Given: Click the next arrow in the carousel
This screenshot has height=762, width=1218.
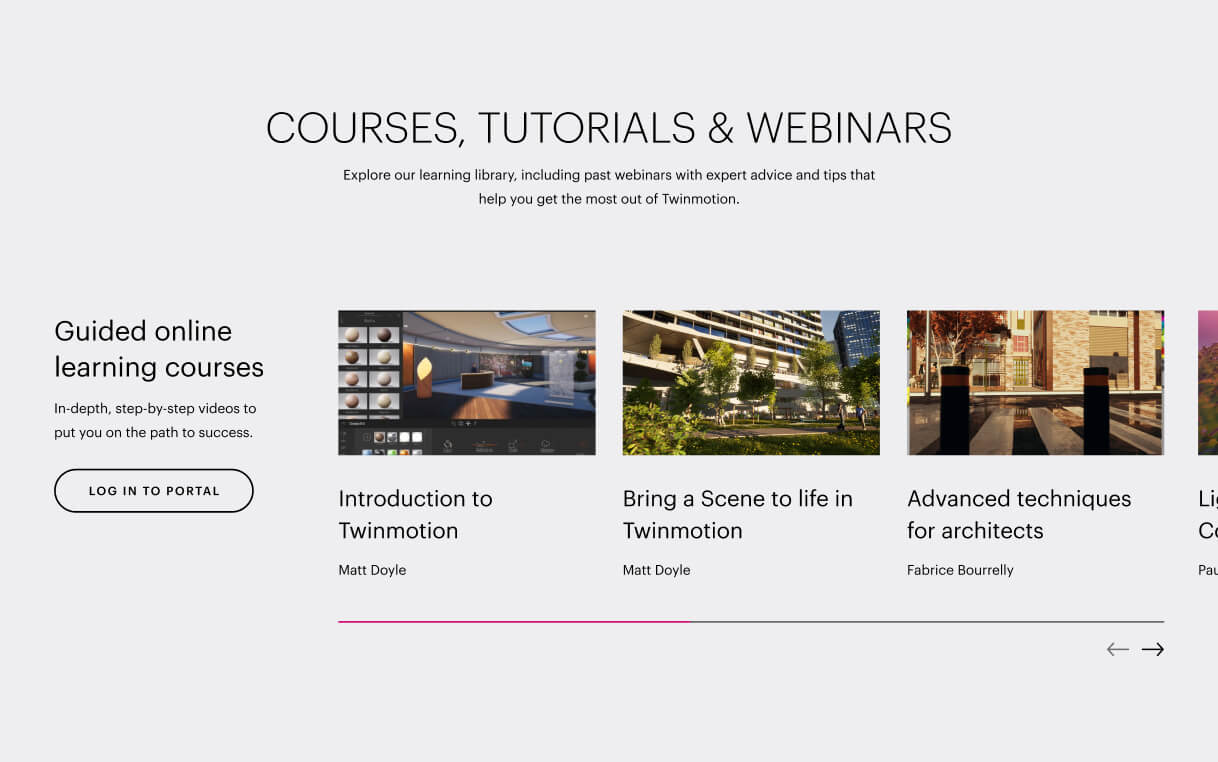Looking at the screenshot, I should coord(1152,649).
